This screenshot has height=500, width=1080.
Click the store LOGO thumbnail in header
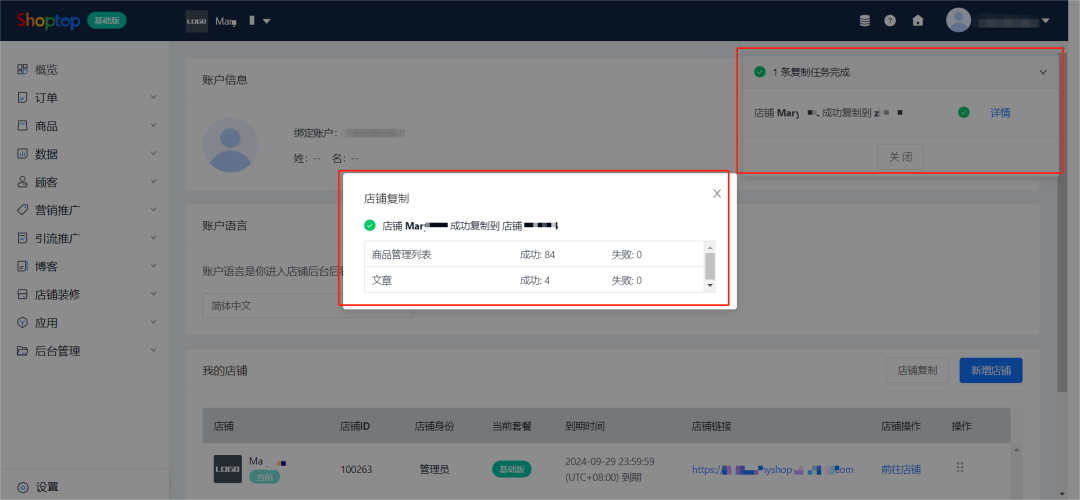(x=197, y=21)
